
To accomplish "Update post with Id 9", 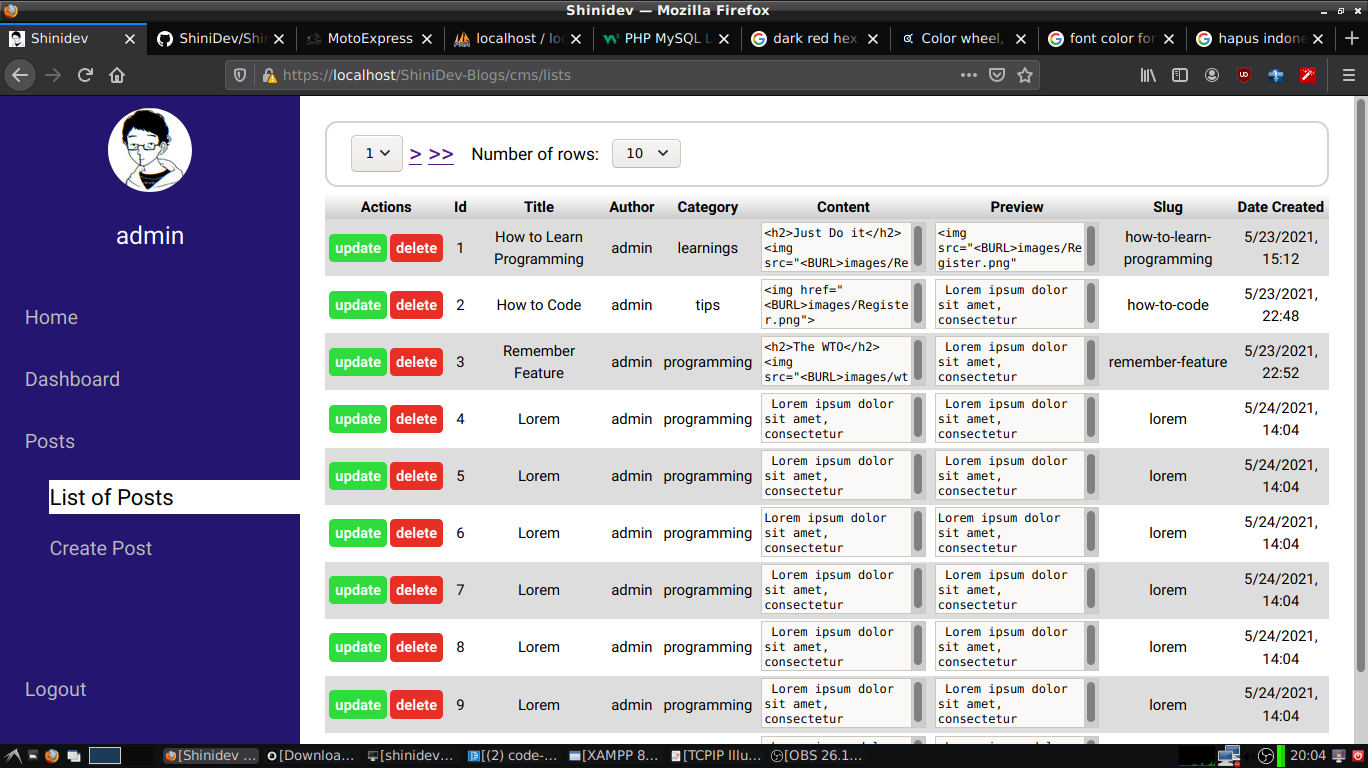I will [358, 705].
